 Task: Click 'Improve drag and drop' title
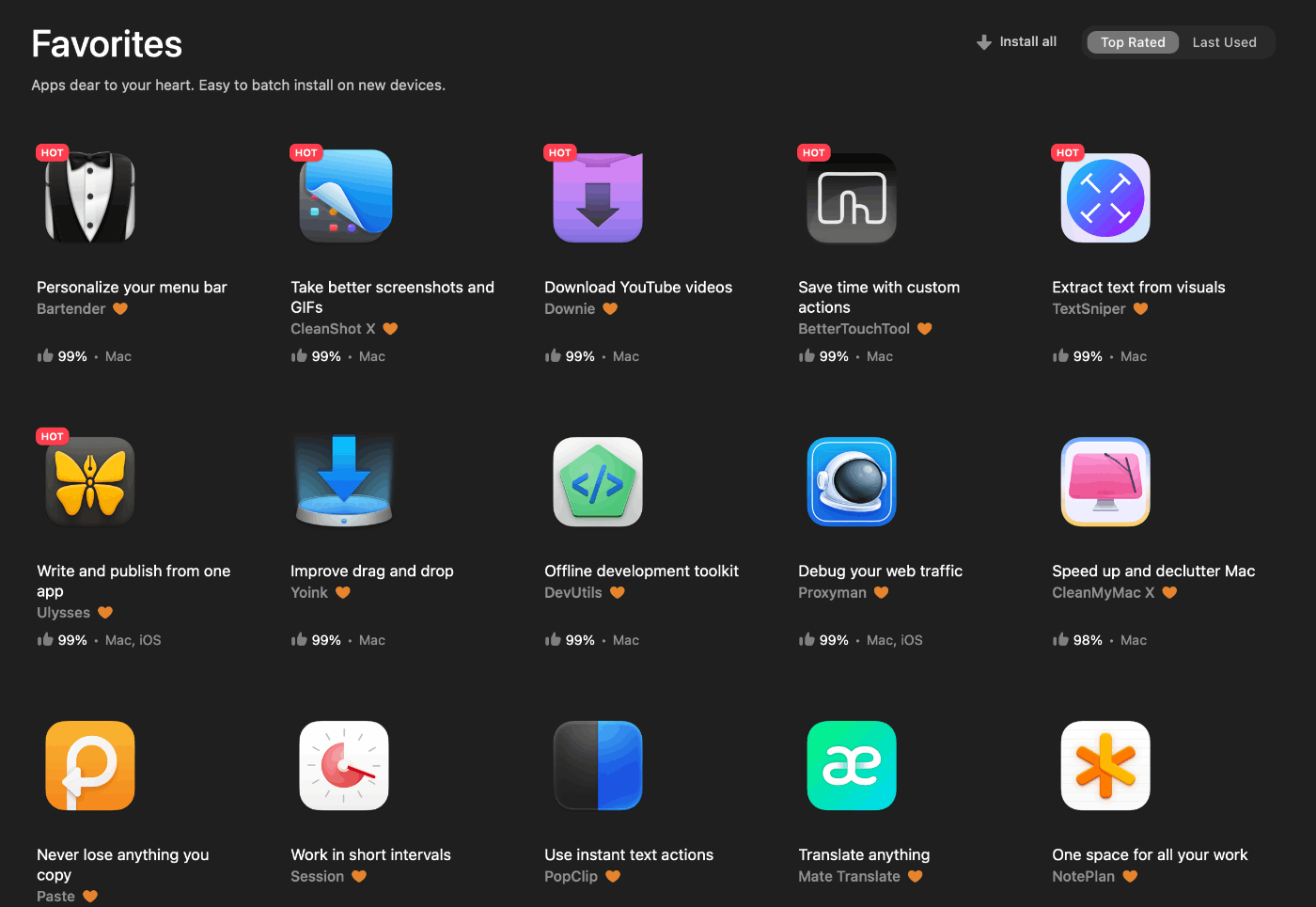[x=372, y=571]
